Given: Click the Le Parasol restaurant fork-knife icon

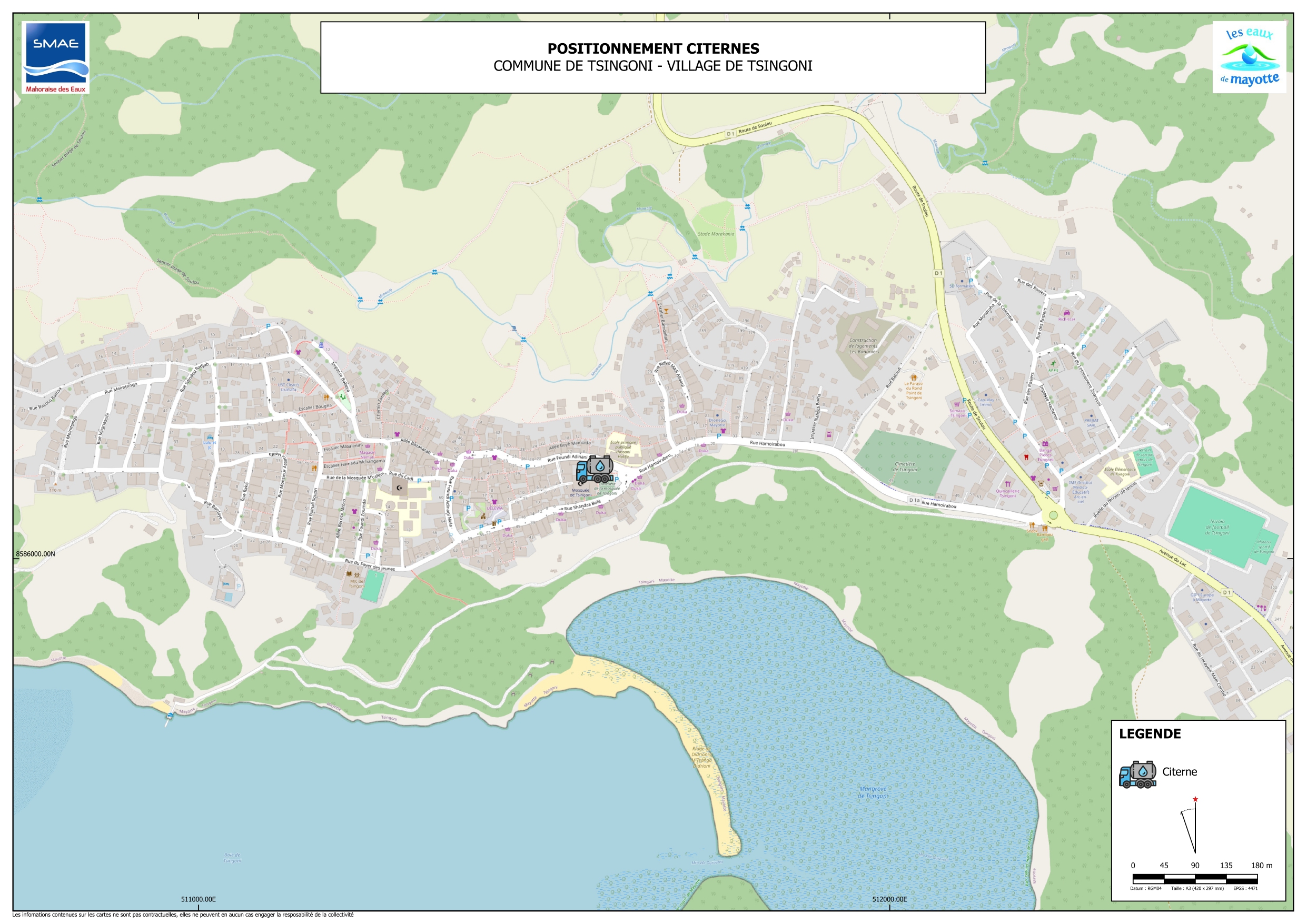Looking at the screenshot, I should 914,377.
